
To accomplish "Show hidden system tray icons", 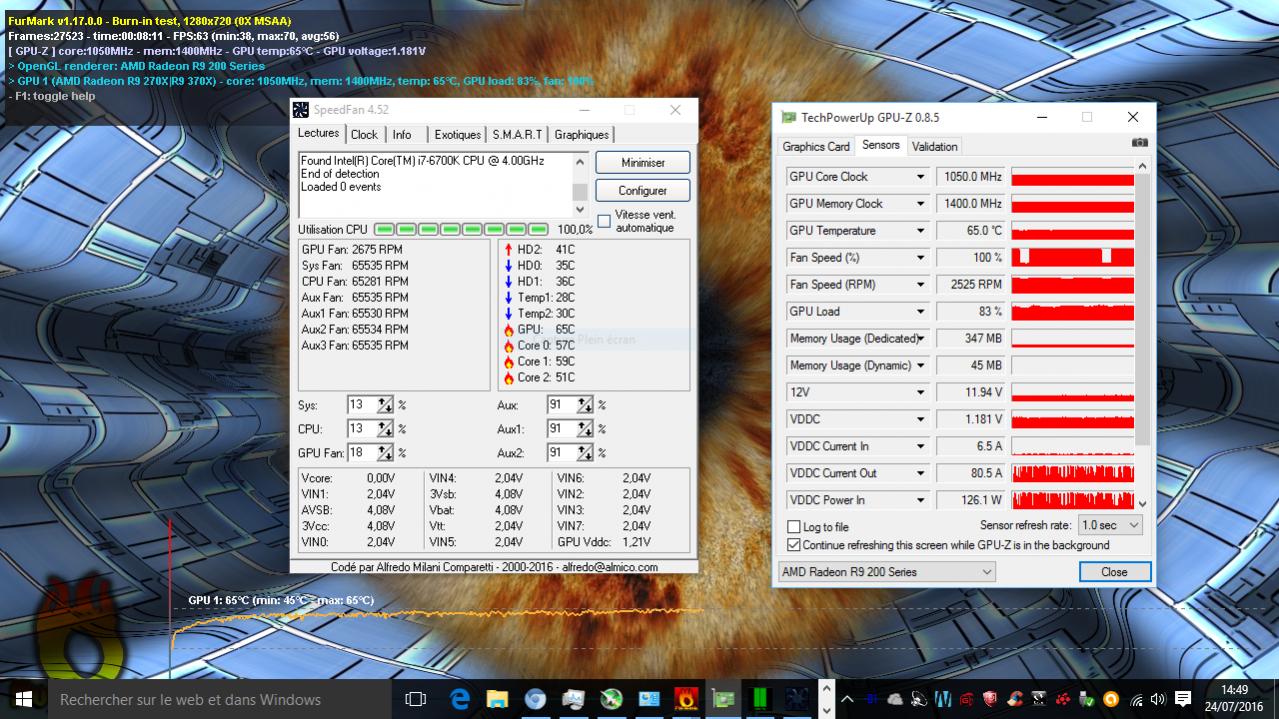I will click(x=848, y=699).
